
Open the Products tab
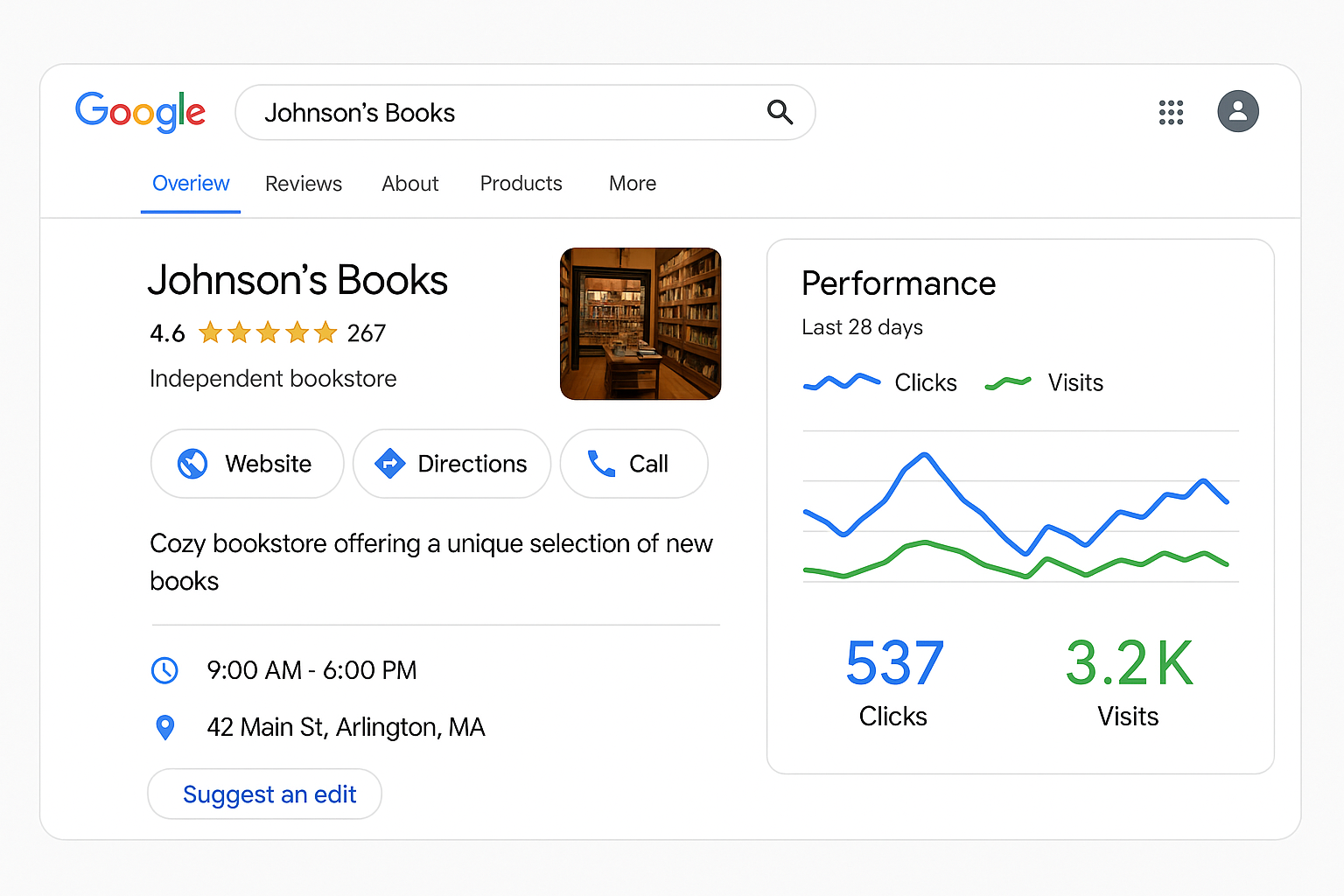pos(521,184)
